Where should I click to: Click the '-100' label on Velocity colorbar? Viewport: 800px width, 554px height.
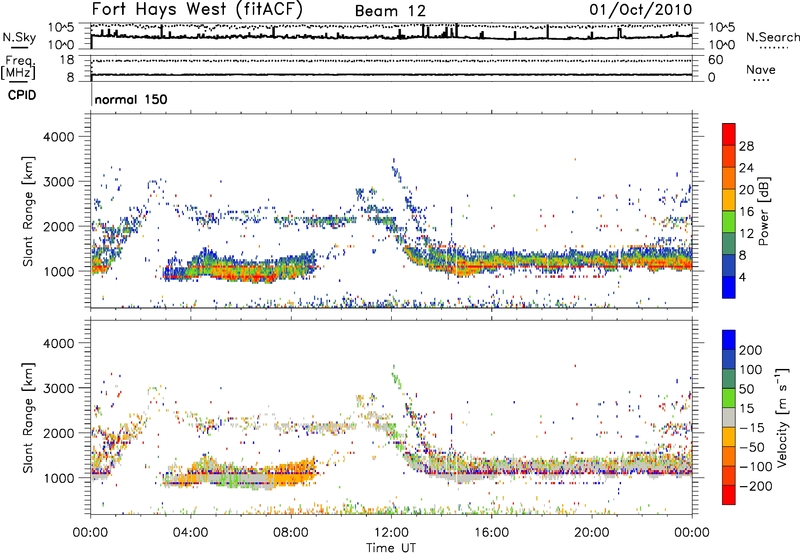coord(755,467)
